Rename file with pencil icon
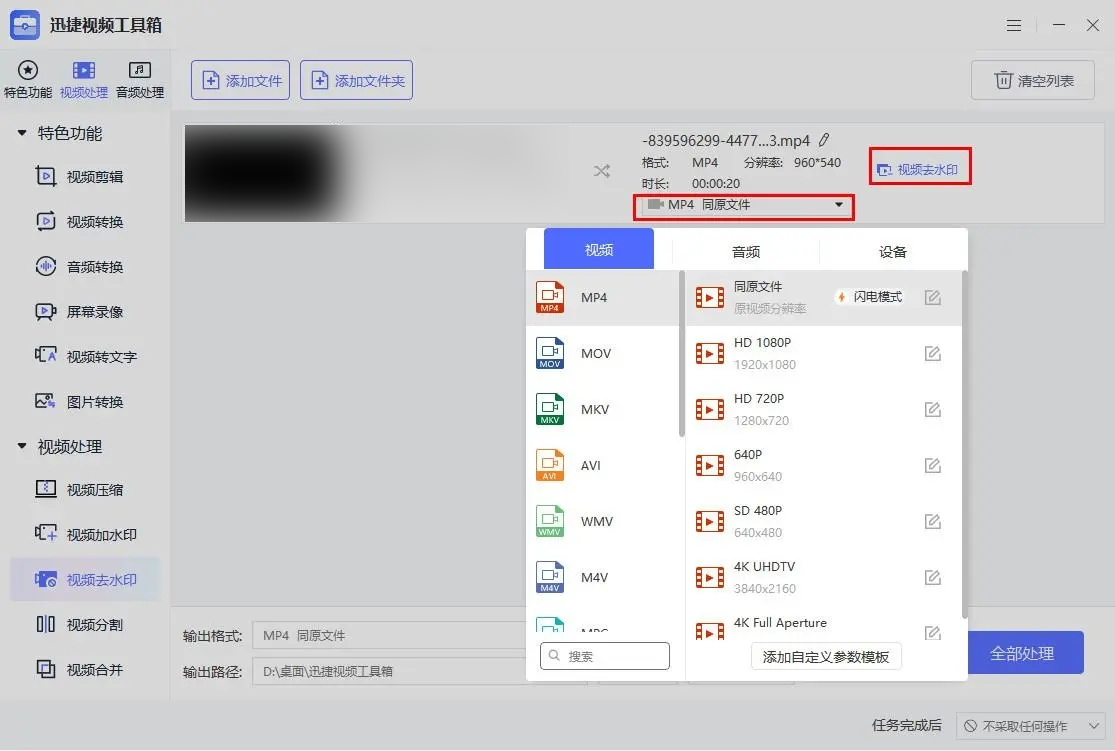 click(x=824, y=140)
